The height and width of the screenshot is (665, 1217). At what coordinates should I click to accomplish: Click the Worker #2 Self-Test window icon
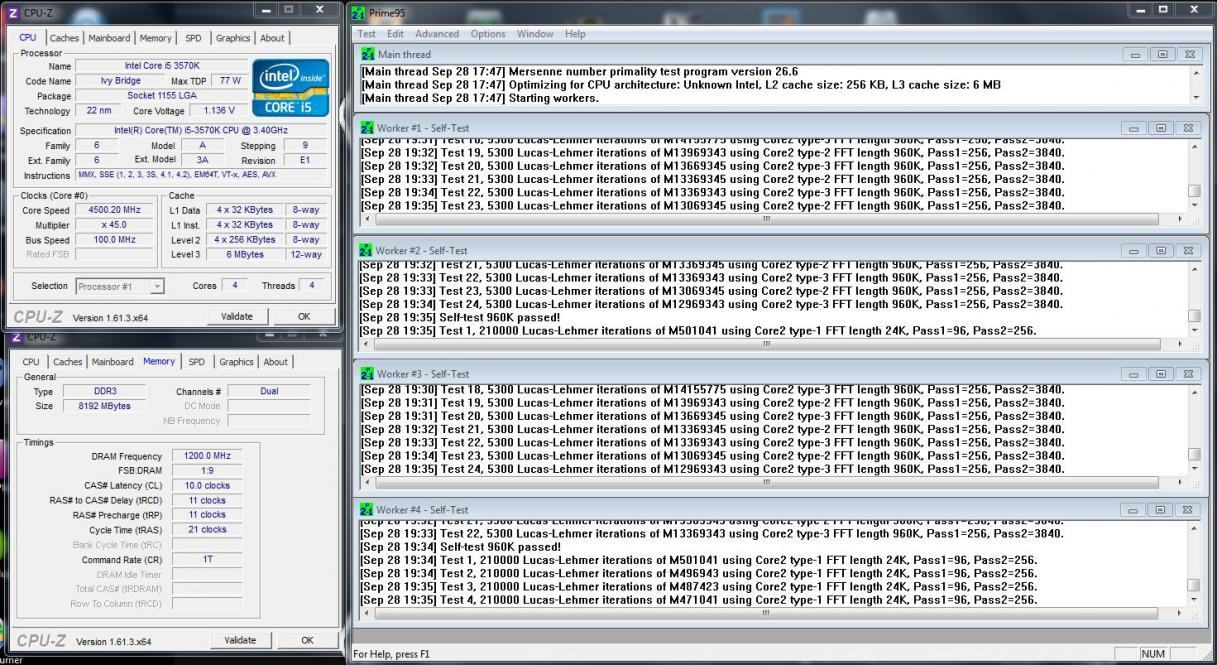point(367,250)
